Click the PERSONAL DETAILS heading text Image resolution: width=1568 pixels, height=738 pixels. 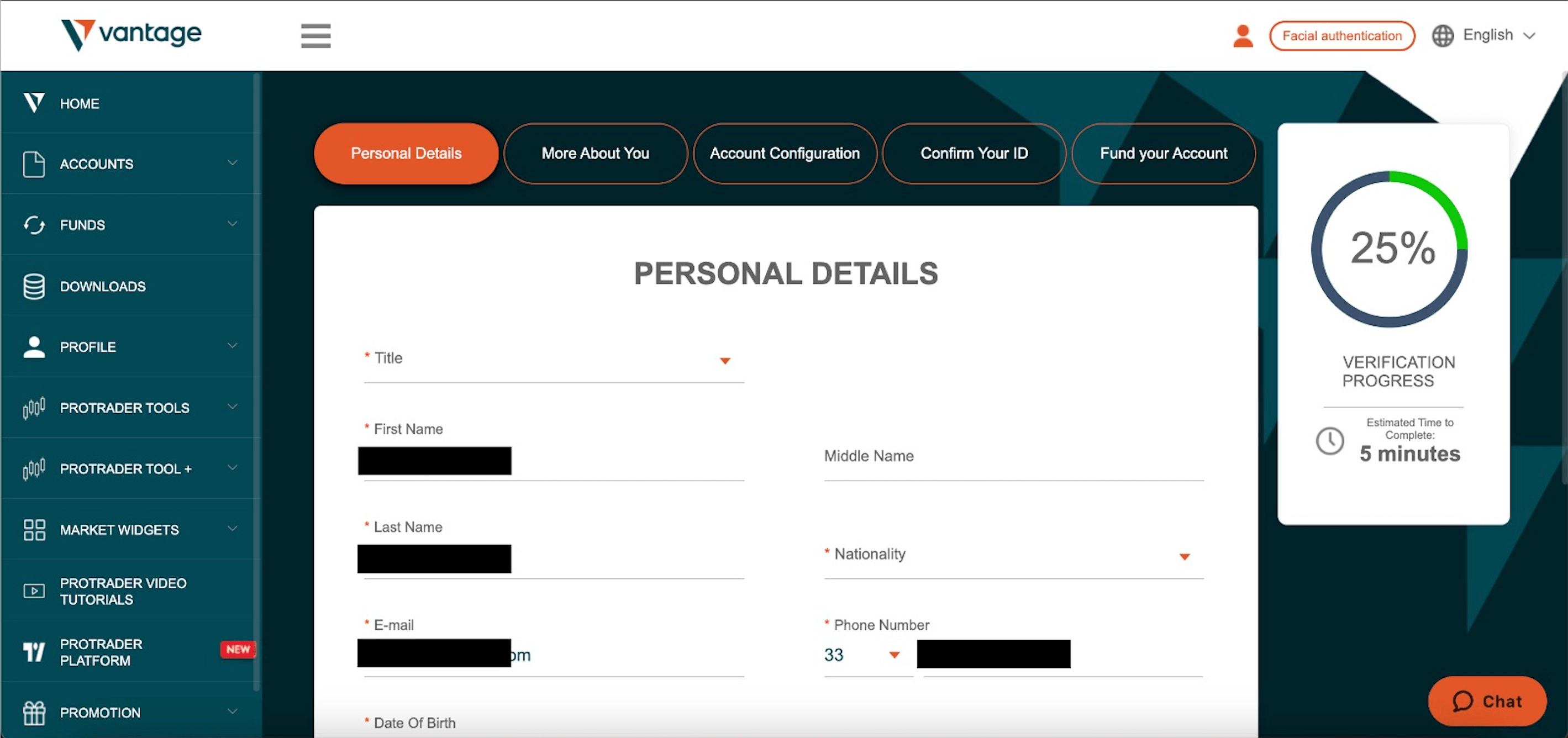[786, 273]
